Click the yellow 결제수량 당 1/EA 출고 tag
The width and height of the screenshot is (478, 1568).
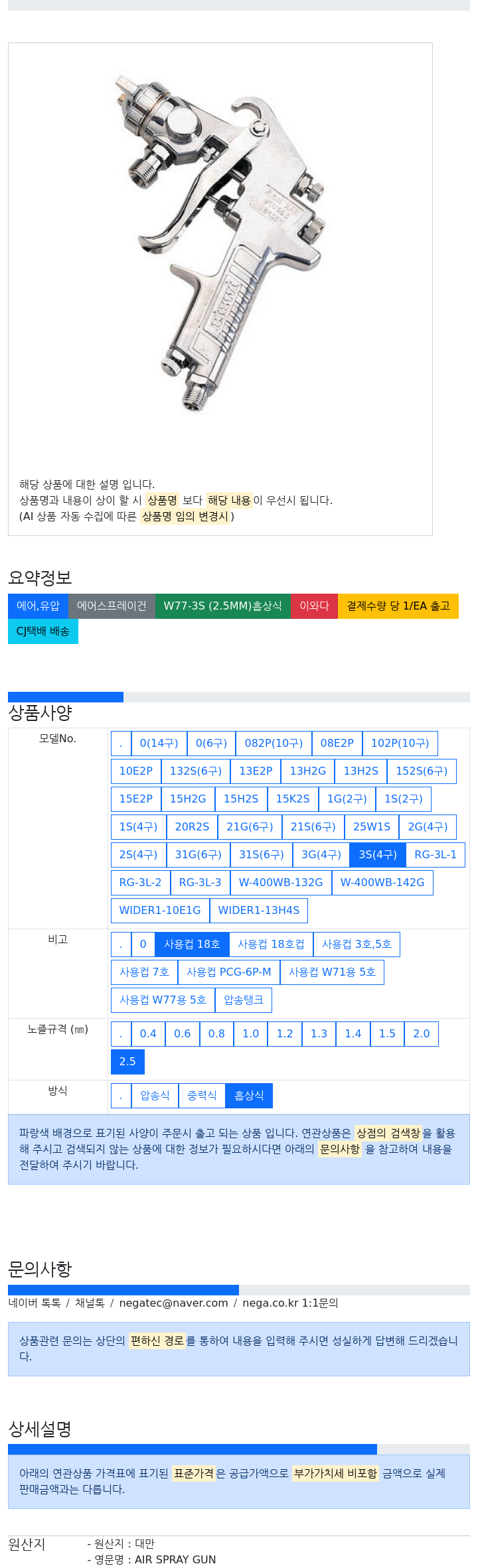[398, 606]
